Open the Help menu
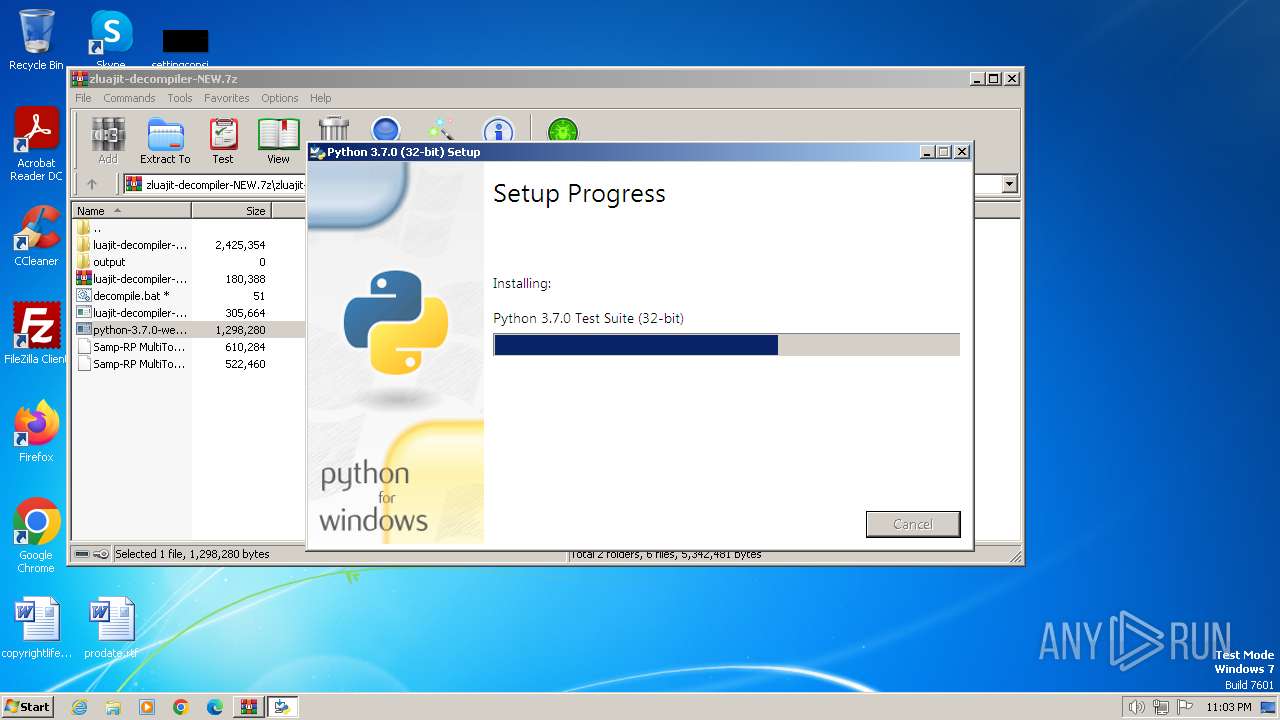This screenshot has height=720, width=1280. click(x=320, y=98)
